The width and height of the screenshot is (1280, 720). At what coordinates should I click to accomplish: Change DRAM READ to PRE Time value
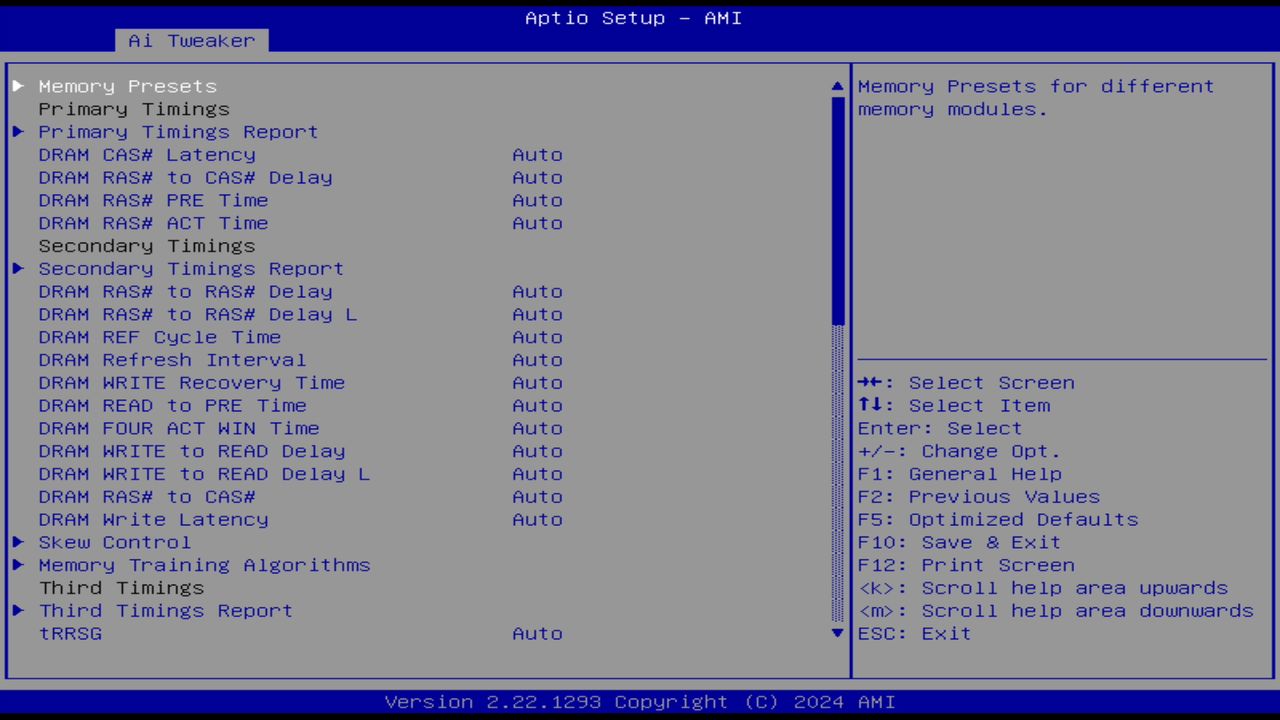537,406
